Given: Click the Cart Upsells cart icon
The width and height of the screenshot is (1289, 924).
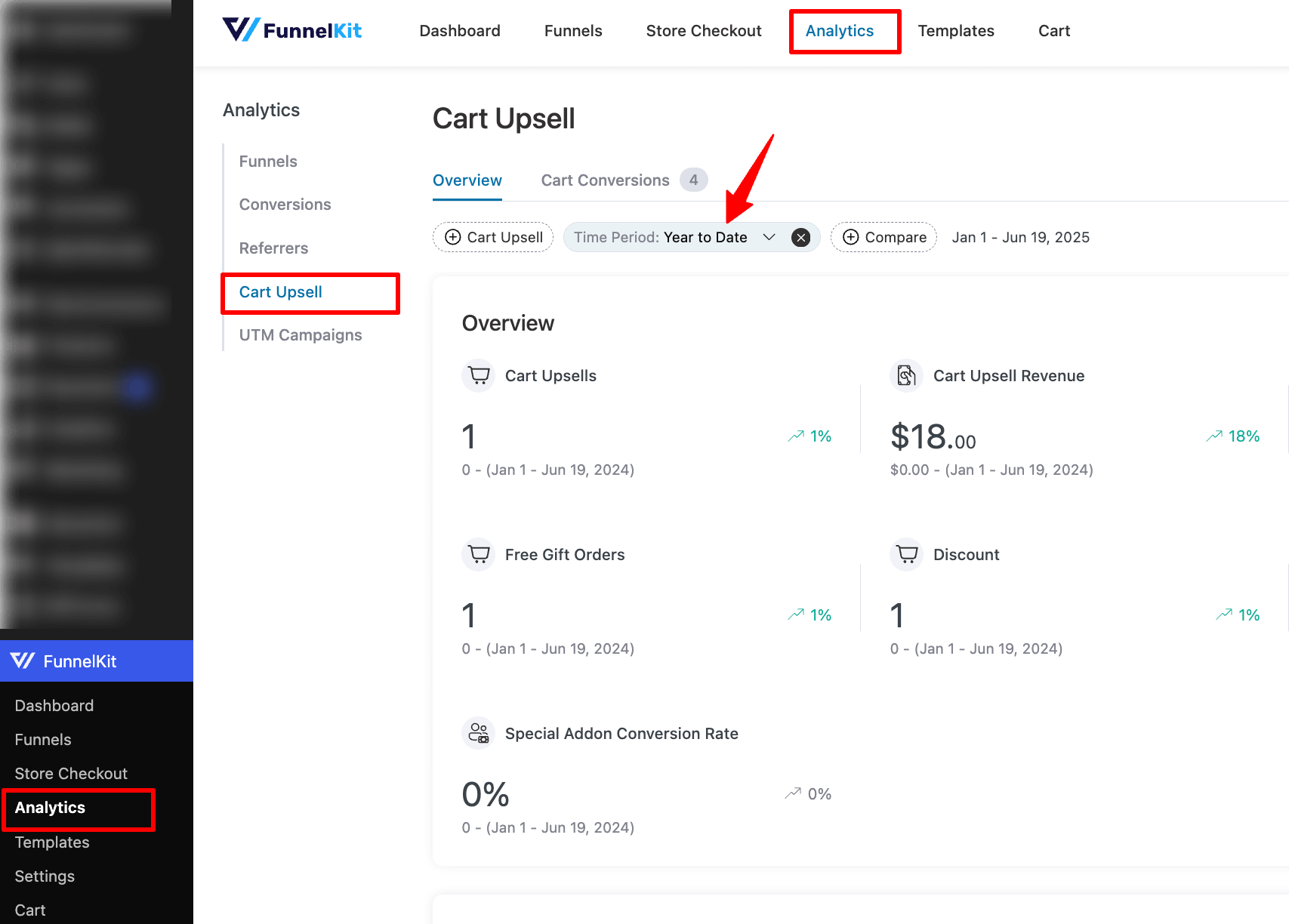Looking at the screenshot, I should click(x=479, y=375).
